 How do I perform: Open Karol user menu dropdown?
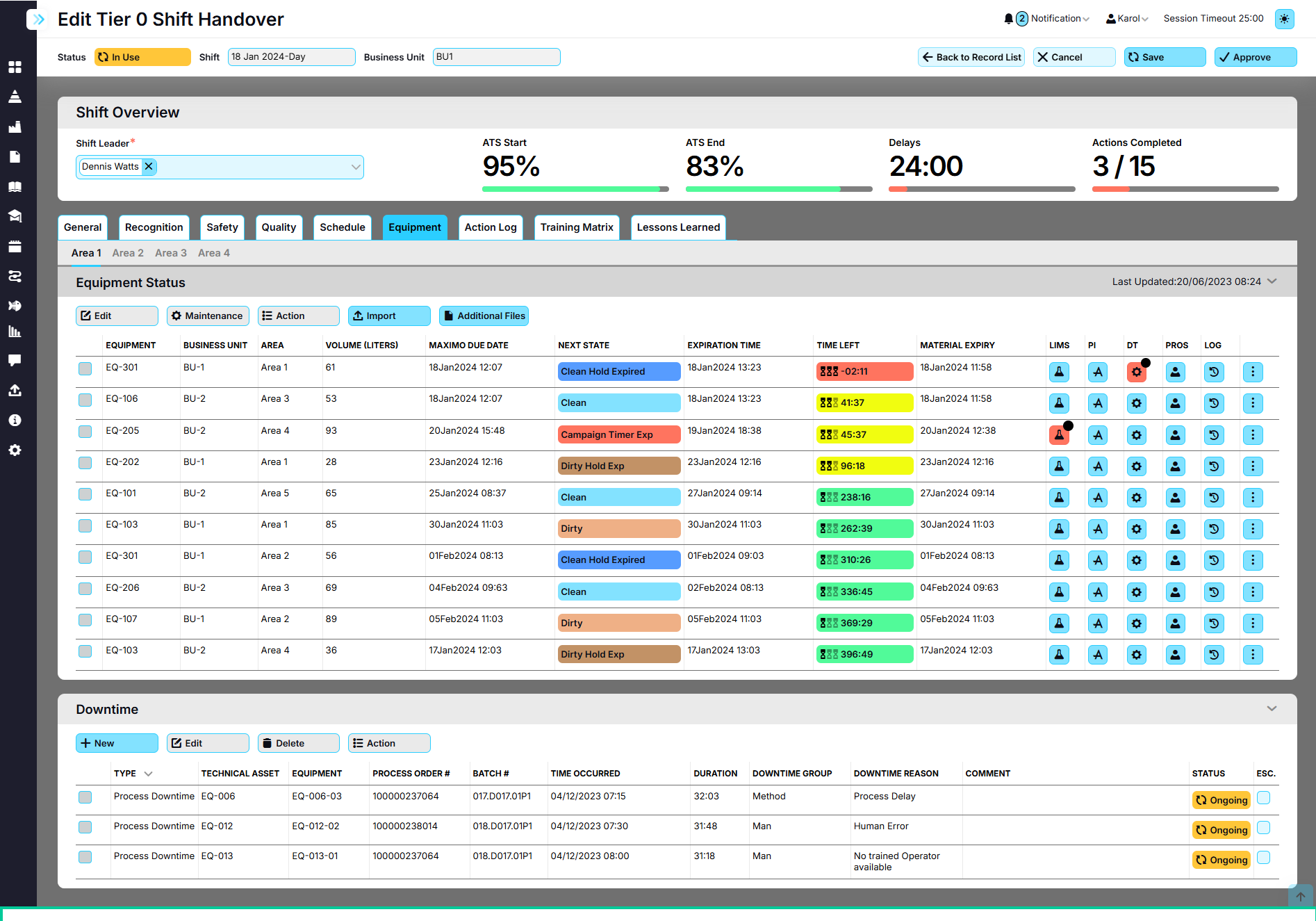(1127, 19)
